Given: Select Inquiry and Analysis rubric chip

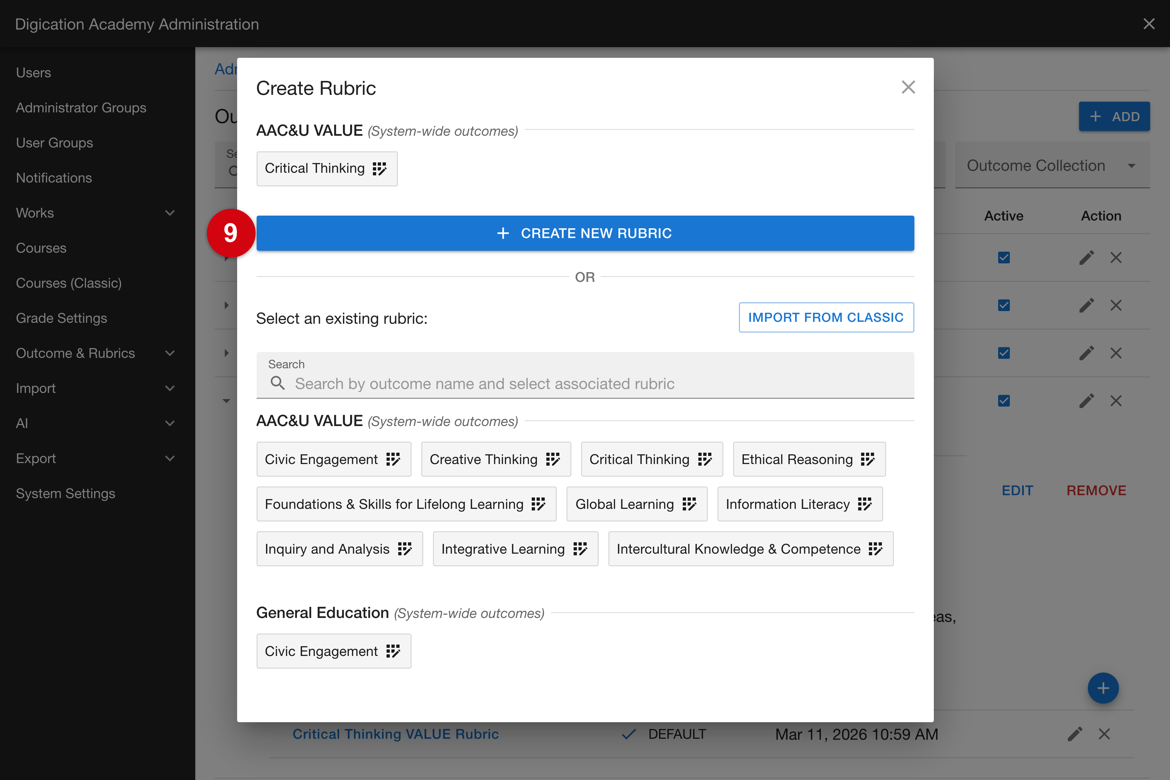Looking at the screenshot, I should click(340, 549).
